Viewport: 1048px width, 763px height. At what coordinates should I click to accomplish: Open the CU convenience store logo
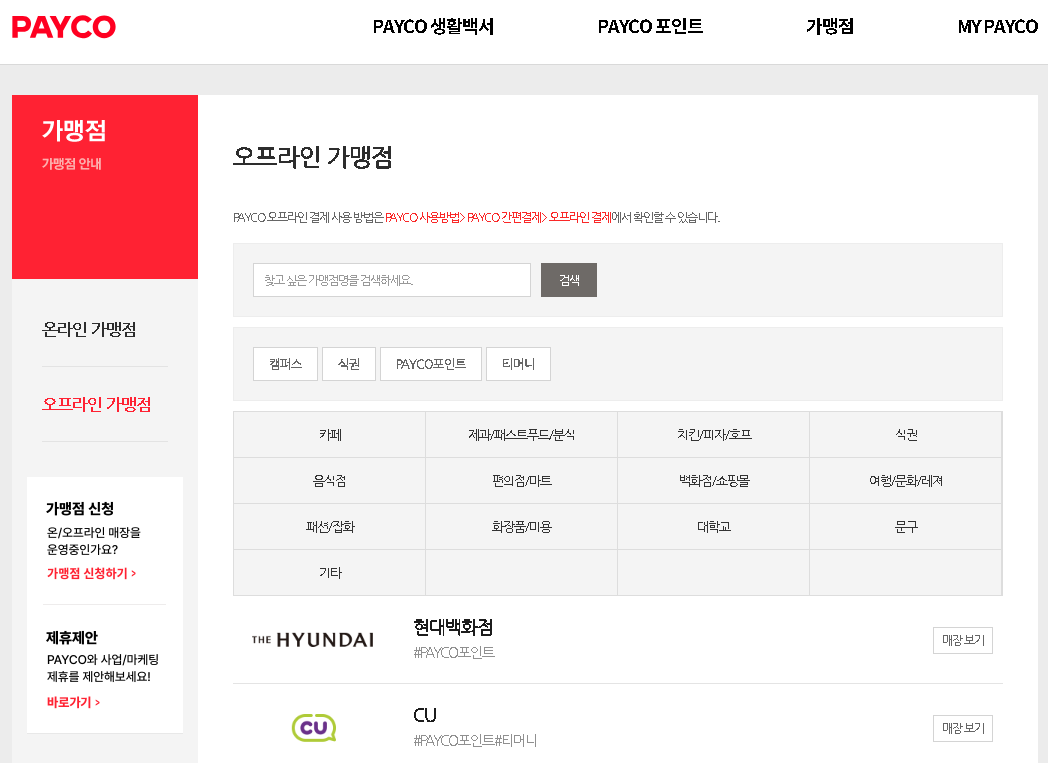pyautogui.click(x=313, y=728)
